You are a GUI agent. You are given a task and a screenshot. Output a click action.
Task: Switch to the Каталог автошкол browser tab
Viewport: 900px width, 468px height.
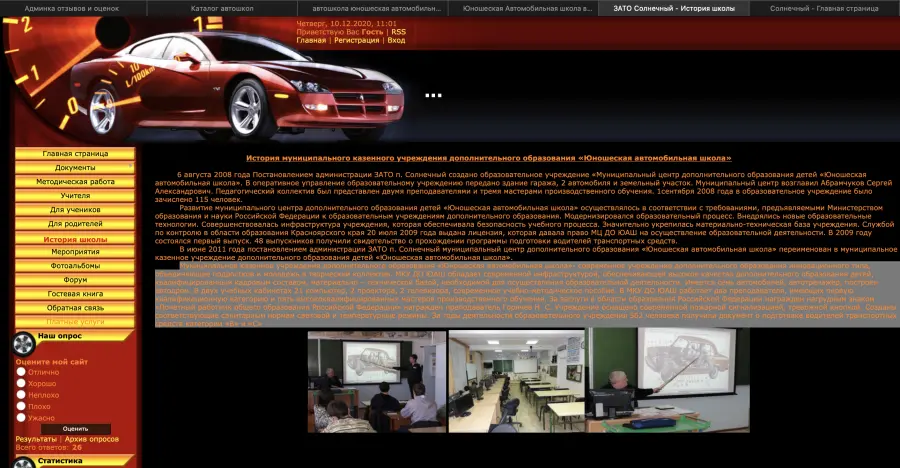(224, 7)
